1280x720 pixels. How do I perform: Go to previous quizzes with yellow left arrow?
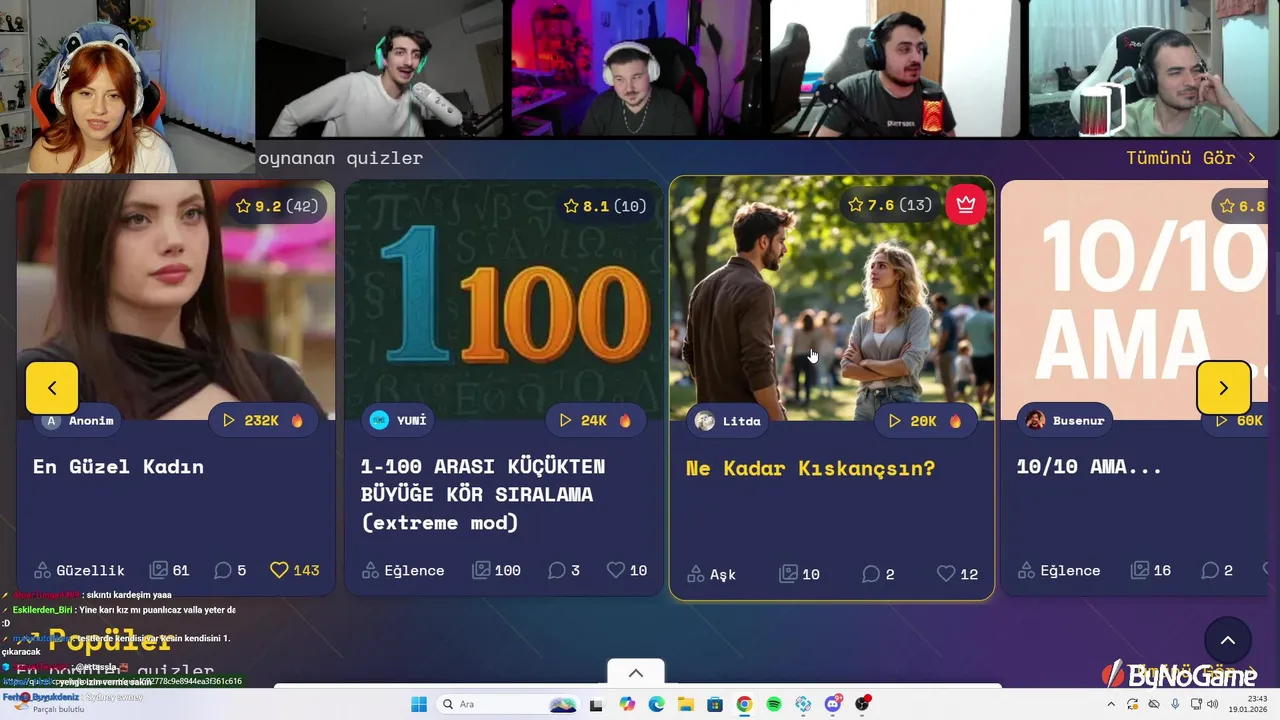click(x=52, y=387)
